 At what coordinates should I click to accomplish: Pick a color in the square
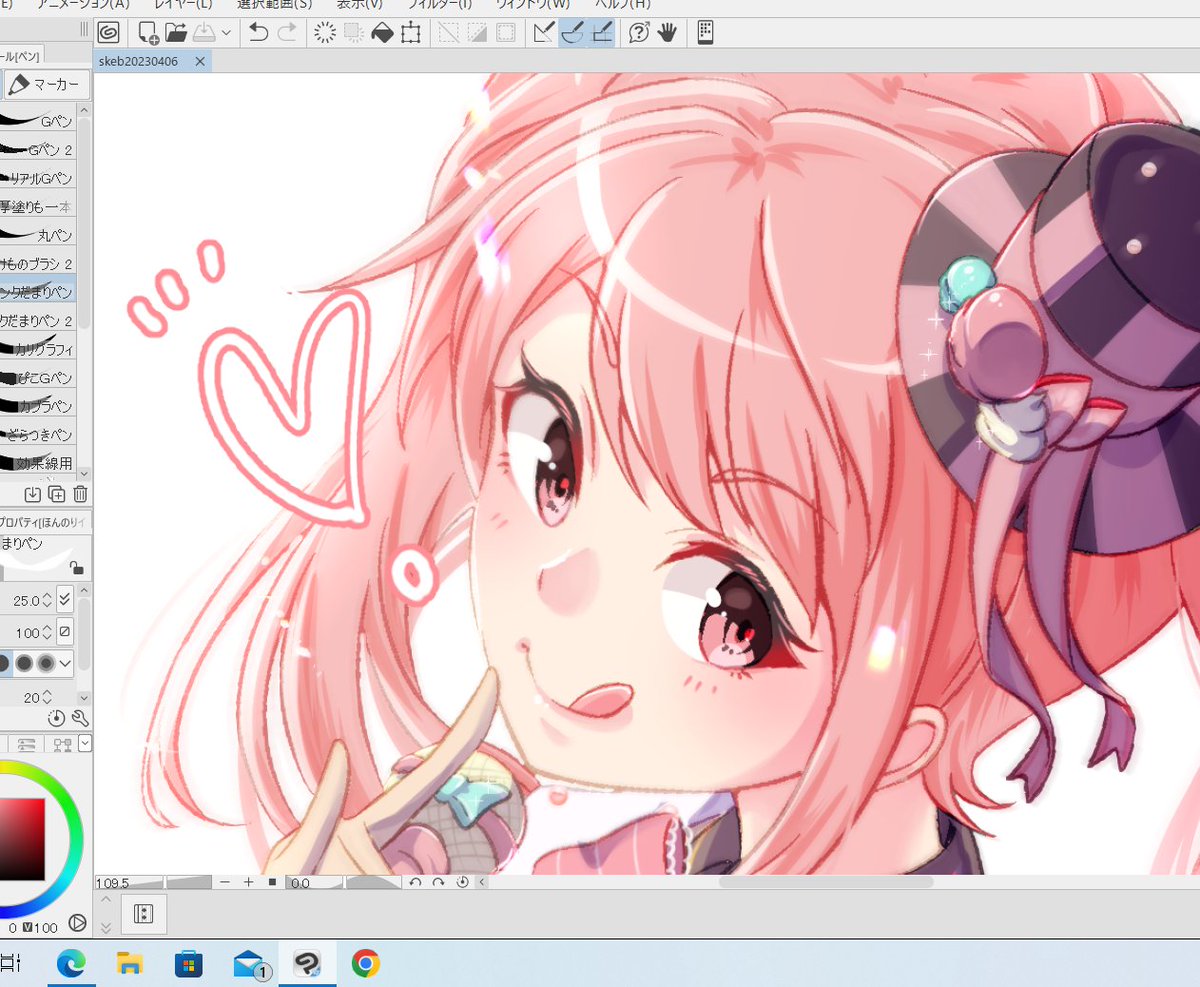tap(22, 838)
